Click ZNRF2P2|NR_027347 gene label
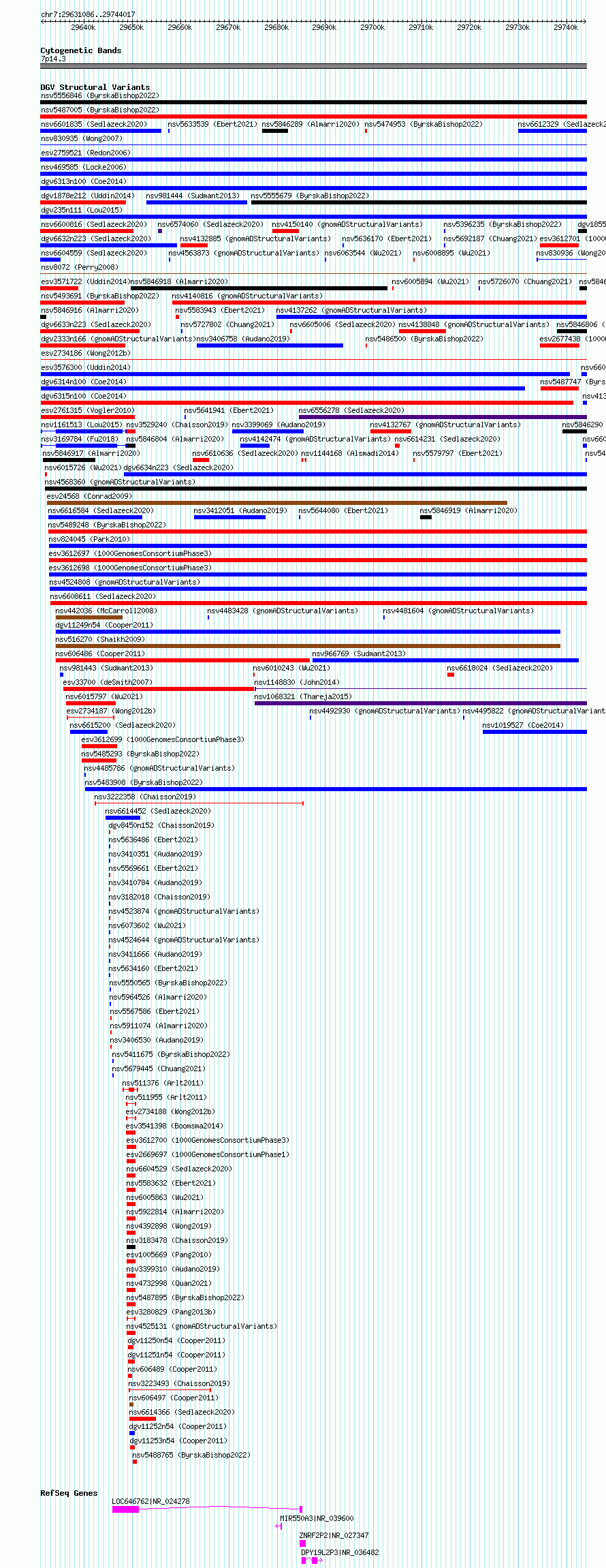 pos(334,1535)
